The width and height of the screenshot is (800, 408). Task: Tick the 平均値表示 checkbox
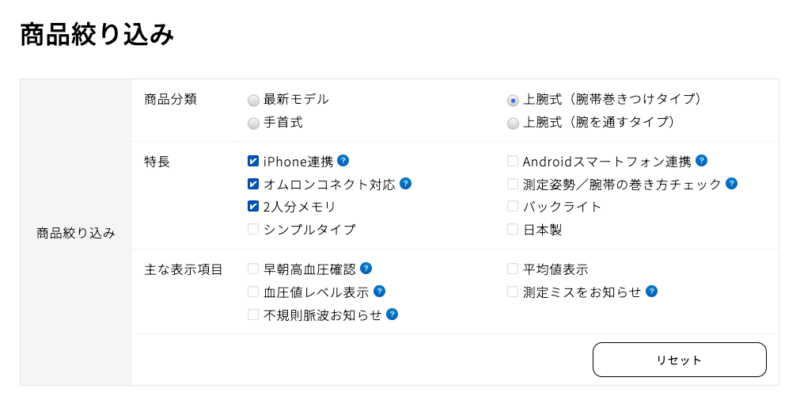(513, 269)
